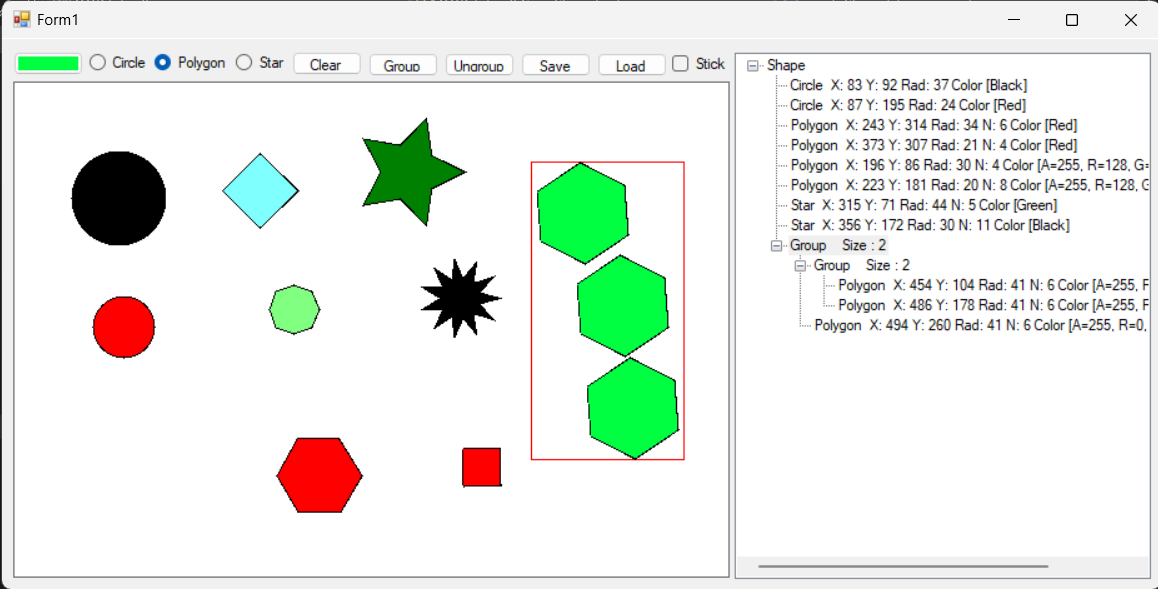Select the Circle shape radio button

pyautogui.click(x=97, y=62)
